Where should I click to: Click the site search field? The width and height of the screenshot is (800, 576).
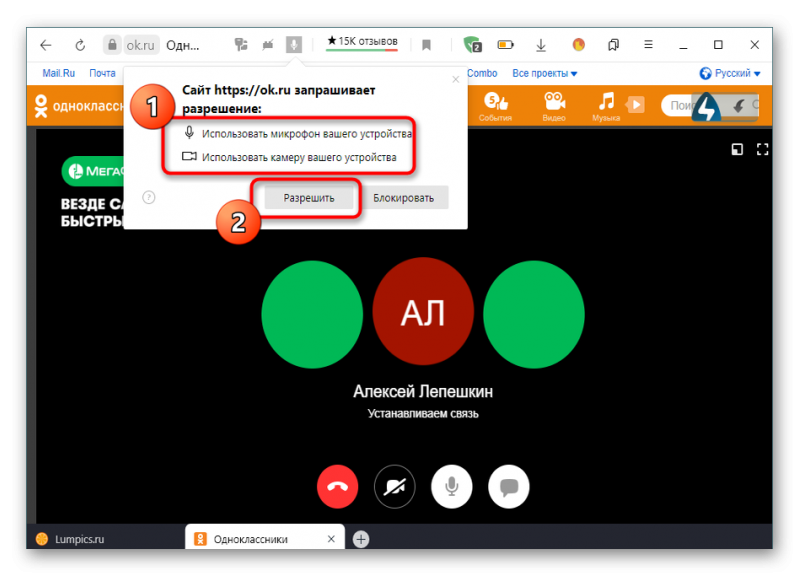(x=679, y=106)
